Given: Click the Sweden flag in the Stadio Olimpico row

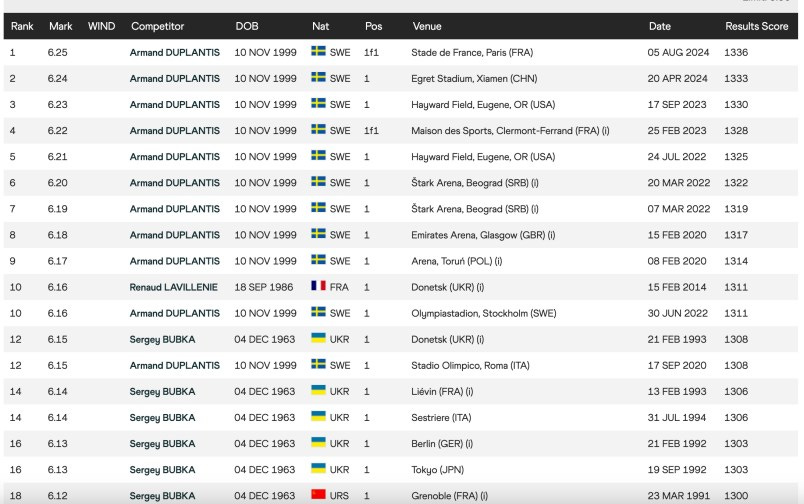Looking at the screenshot, I should click(x=318, y=364).
